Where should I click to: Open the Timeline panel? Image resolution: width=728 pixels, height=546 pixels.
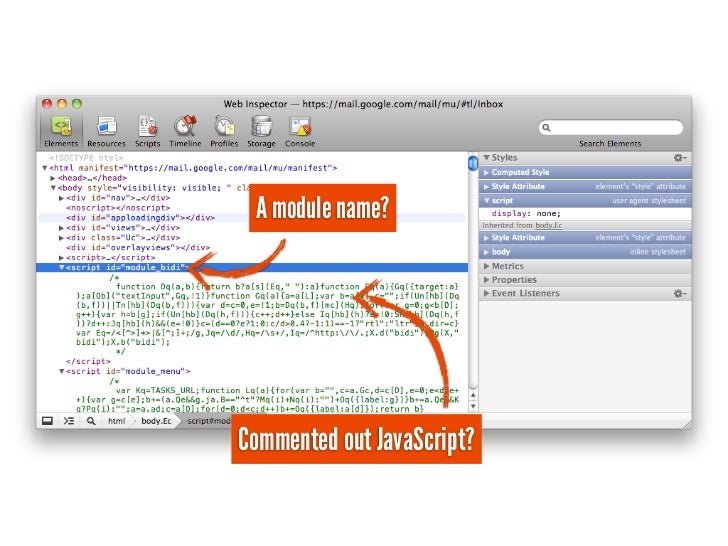pyautogui.click(x=185, y=131)
